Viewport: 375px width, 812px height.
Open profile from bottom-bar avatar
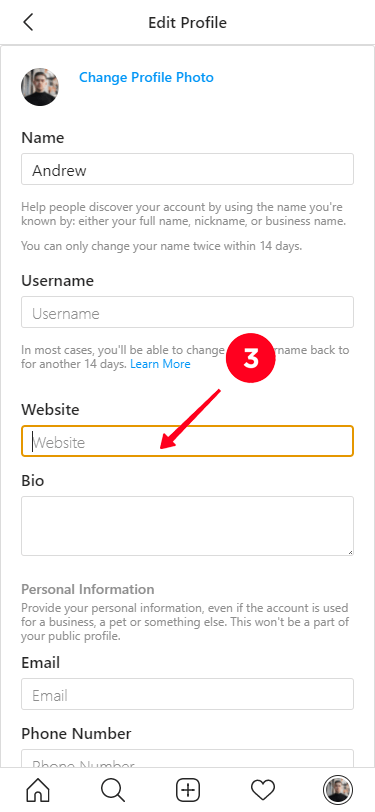338,790
